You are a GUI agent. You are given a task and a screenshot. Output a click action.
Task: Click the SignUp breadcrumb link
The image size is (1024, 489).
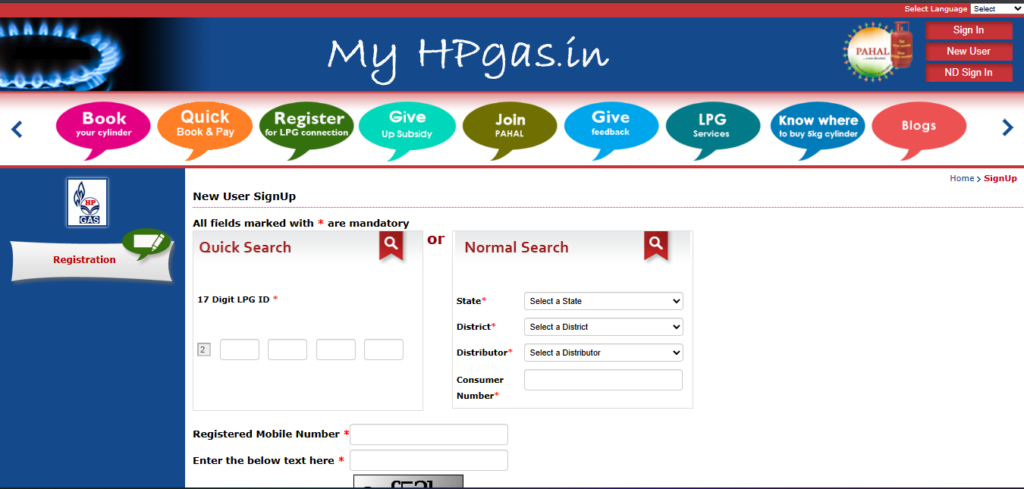pyautogui.click(x=1000, y=178)
